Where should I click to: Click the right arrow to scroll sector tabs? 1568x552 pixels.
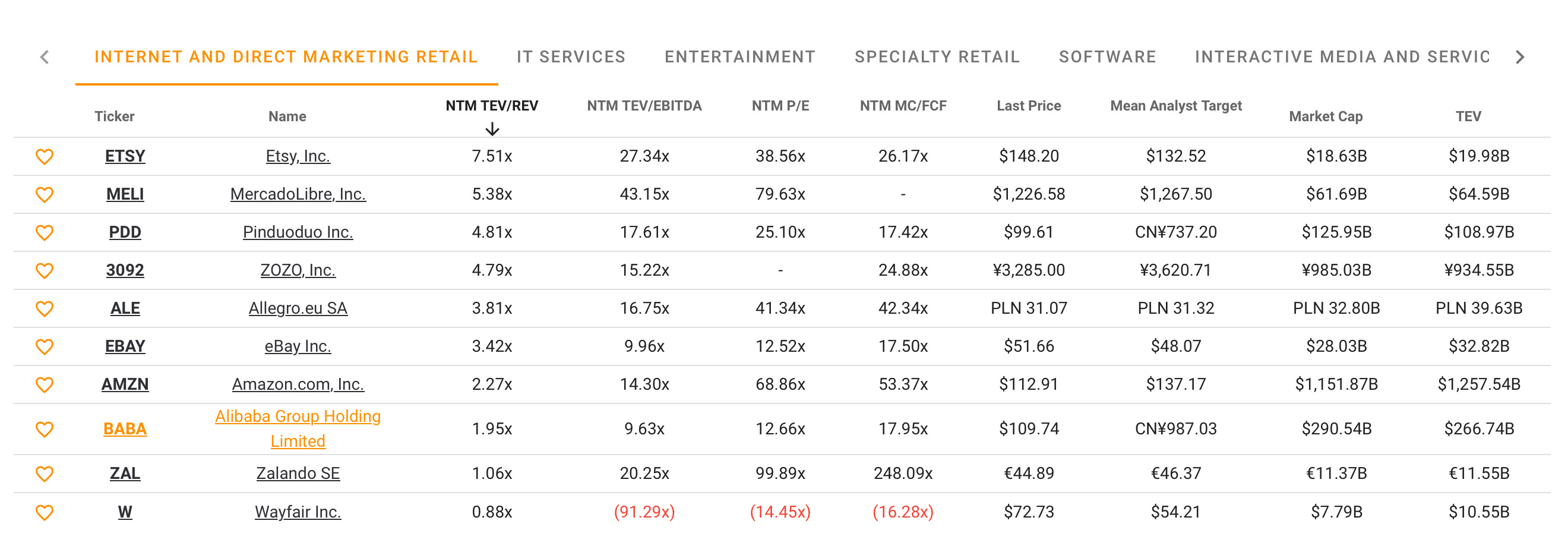1520,57
